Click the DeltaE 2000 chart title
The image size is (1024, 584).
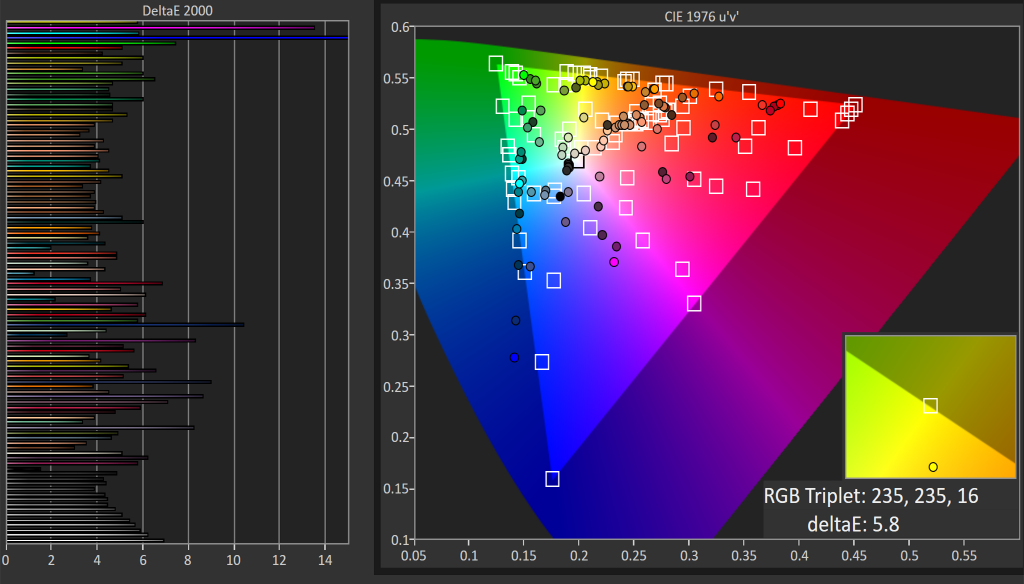click(x=178, y=10)
